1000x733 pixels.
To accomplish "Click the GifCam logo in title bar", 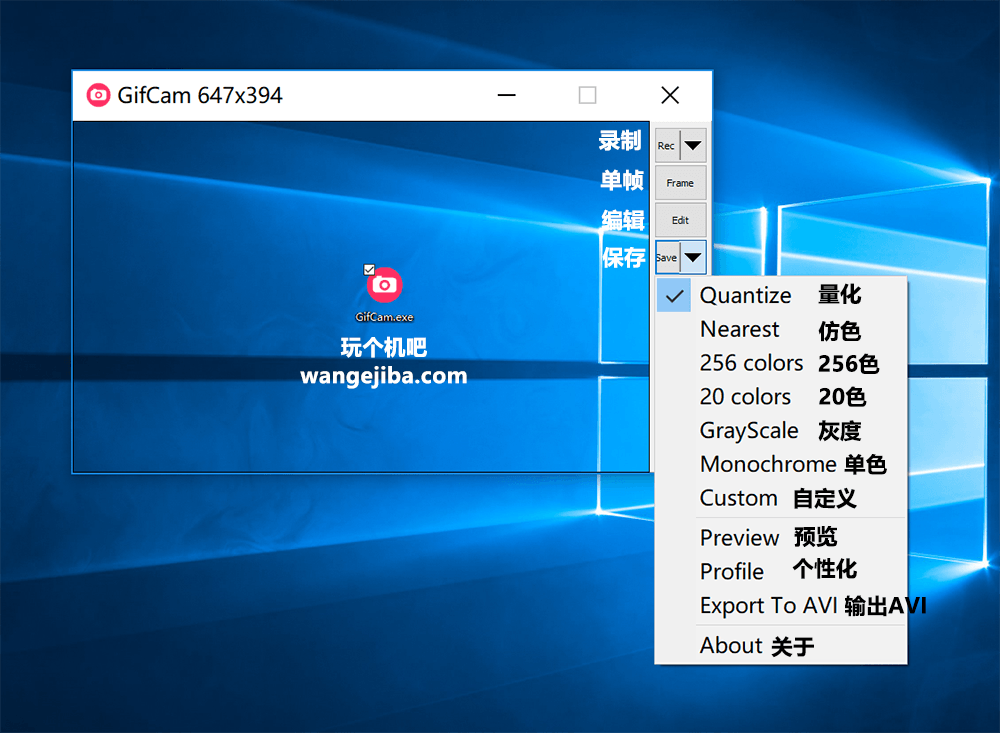I will point(98,95).
